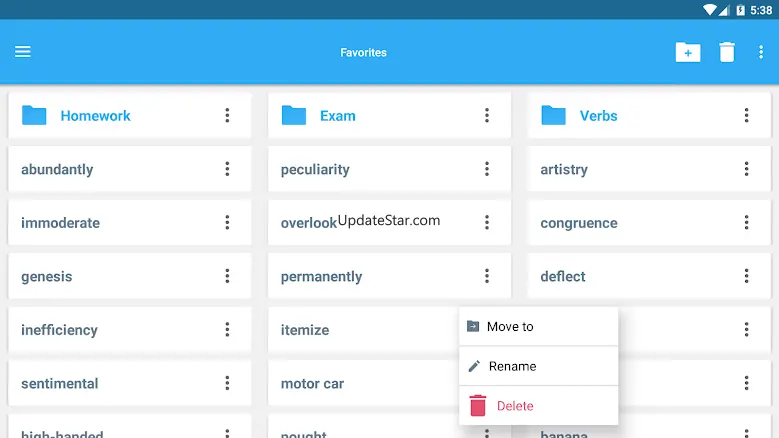Open the Exam folder label

pos(338,116)
